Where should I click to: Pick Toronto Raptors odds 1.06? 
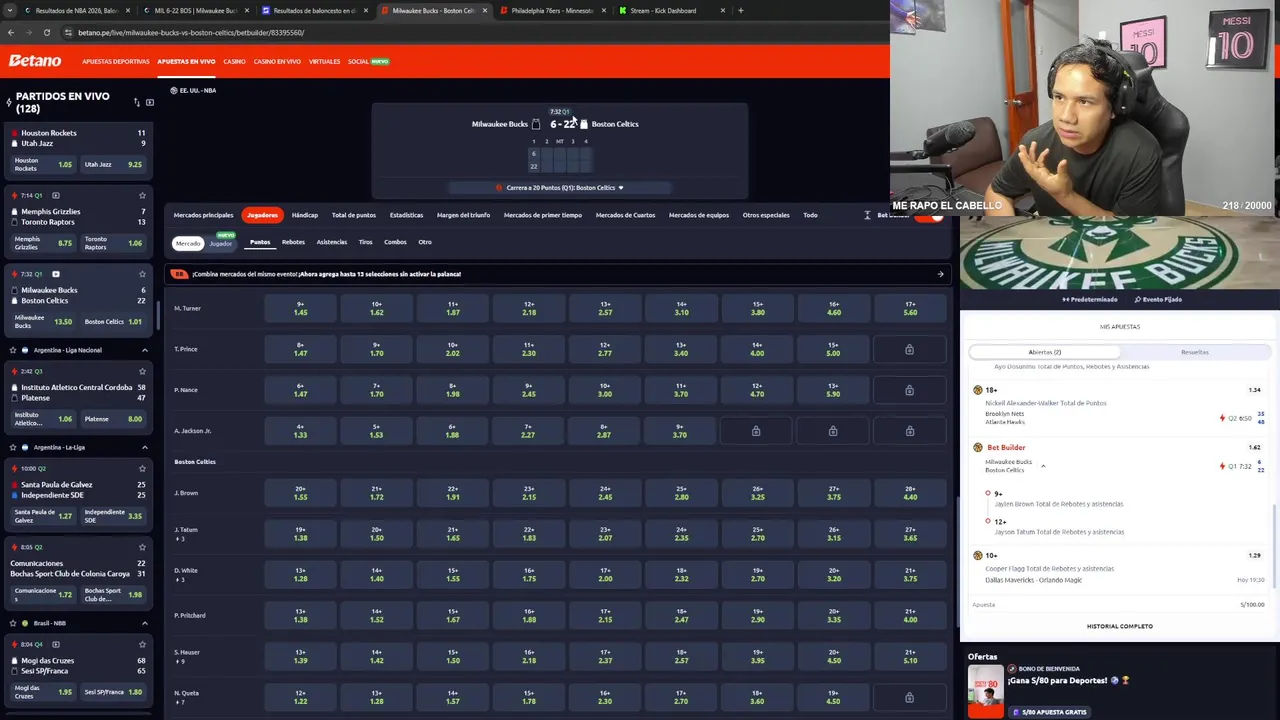click(114, 243)
